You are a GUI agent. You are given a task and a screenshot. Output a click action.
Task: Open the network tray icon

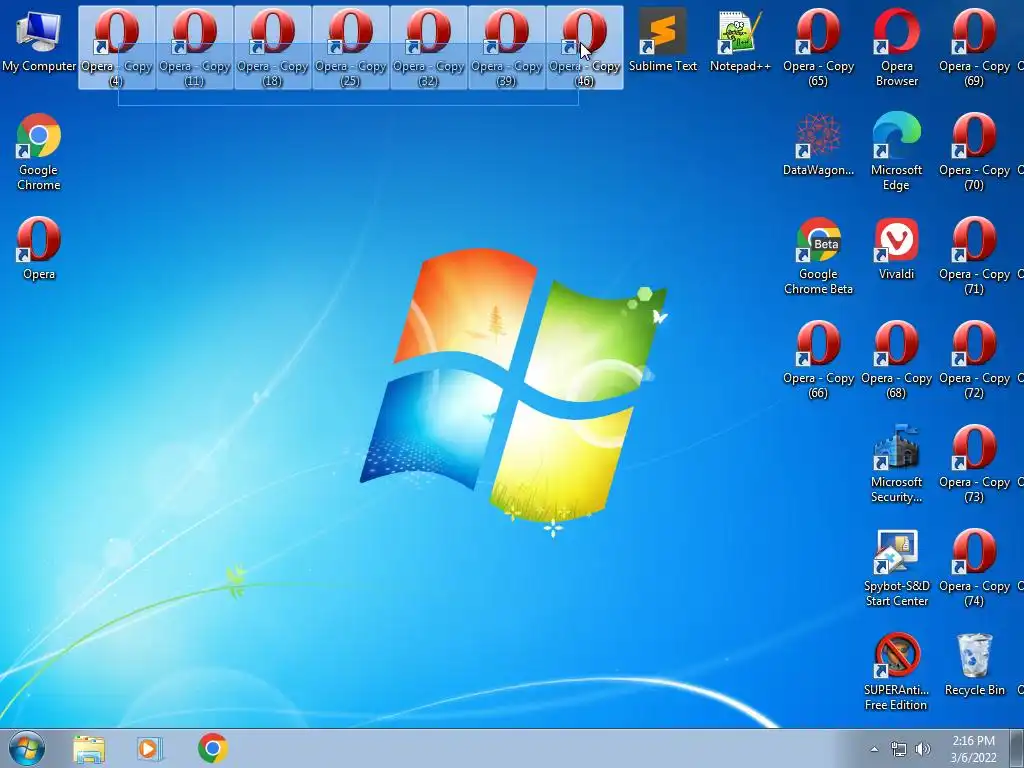tap(899, 749)
